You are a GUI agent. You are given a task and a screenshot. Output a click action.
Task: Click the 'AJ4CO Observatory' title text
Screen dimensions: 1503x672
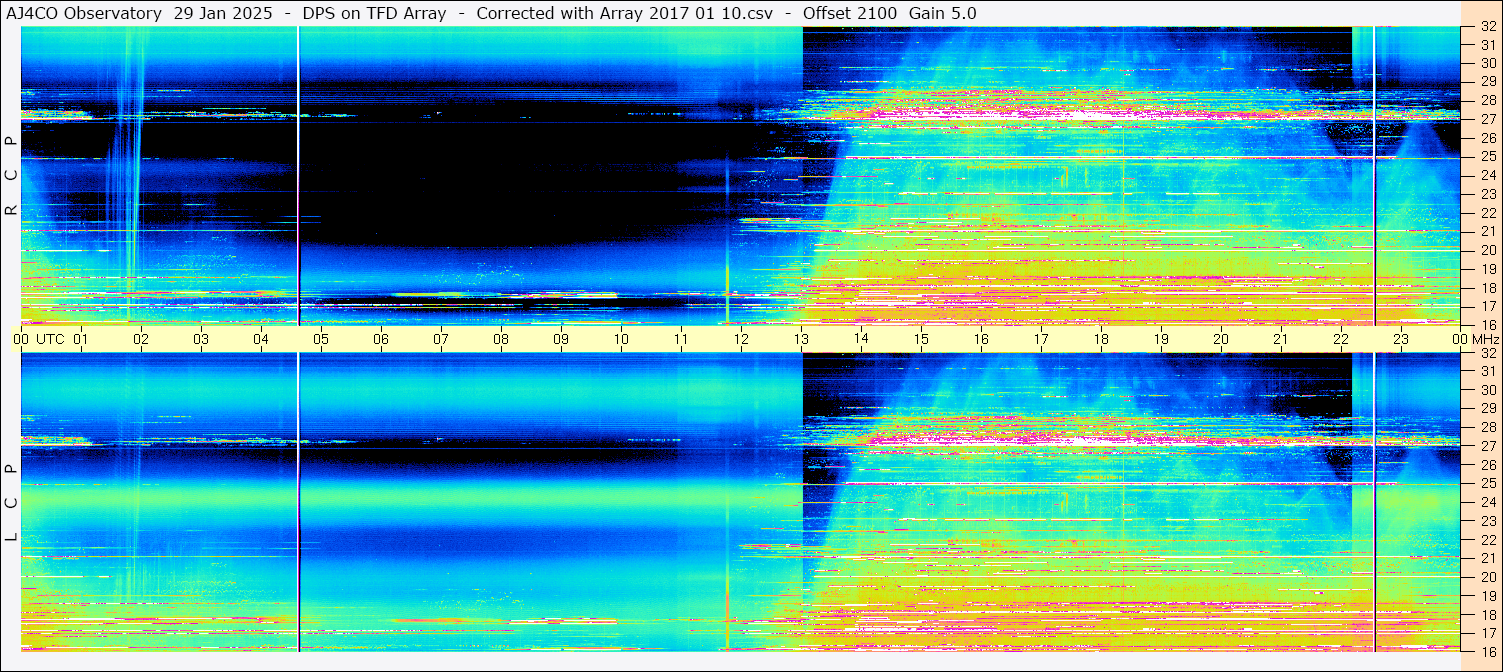84,13
